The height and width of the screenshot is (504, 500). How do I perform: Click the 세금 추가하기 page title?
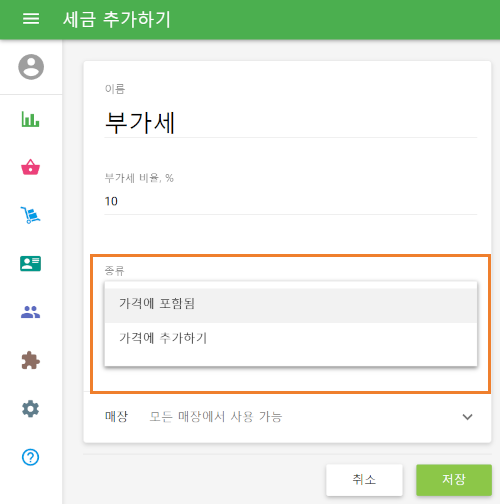(117, 19)
